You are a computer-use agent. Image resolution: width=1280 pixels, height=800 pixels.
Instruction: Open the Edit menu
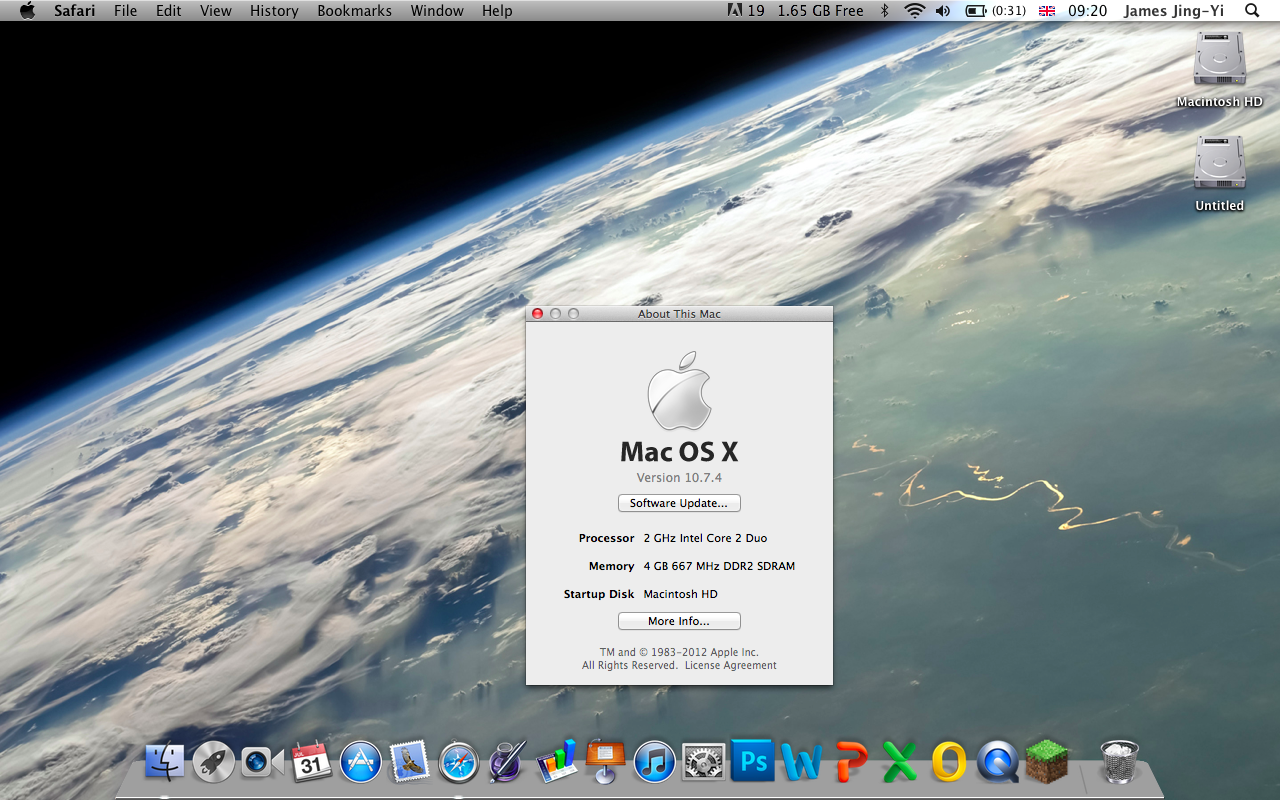(x=169, y=11)
